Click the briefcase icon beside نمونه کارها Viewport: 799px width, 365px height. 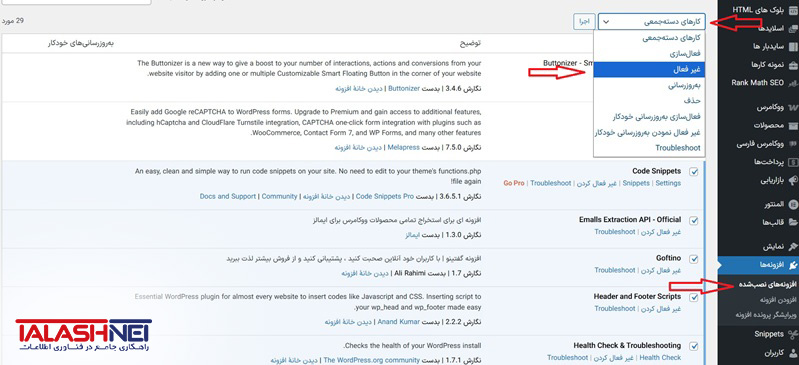click(793, 65)
